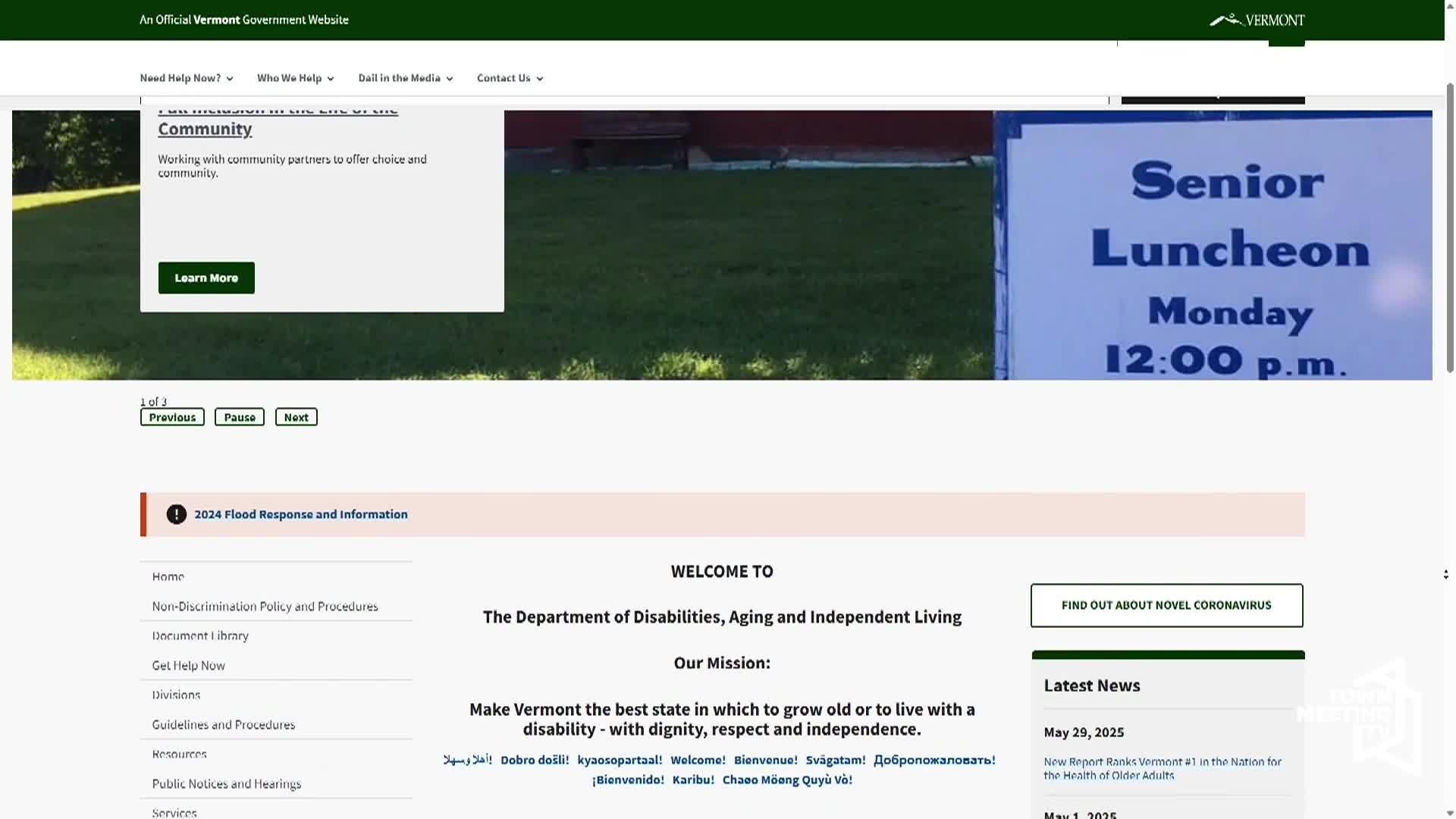Click the Vermont state logo in the header

(1255, 20)
